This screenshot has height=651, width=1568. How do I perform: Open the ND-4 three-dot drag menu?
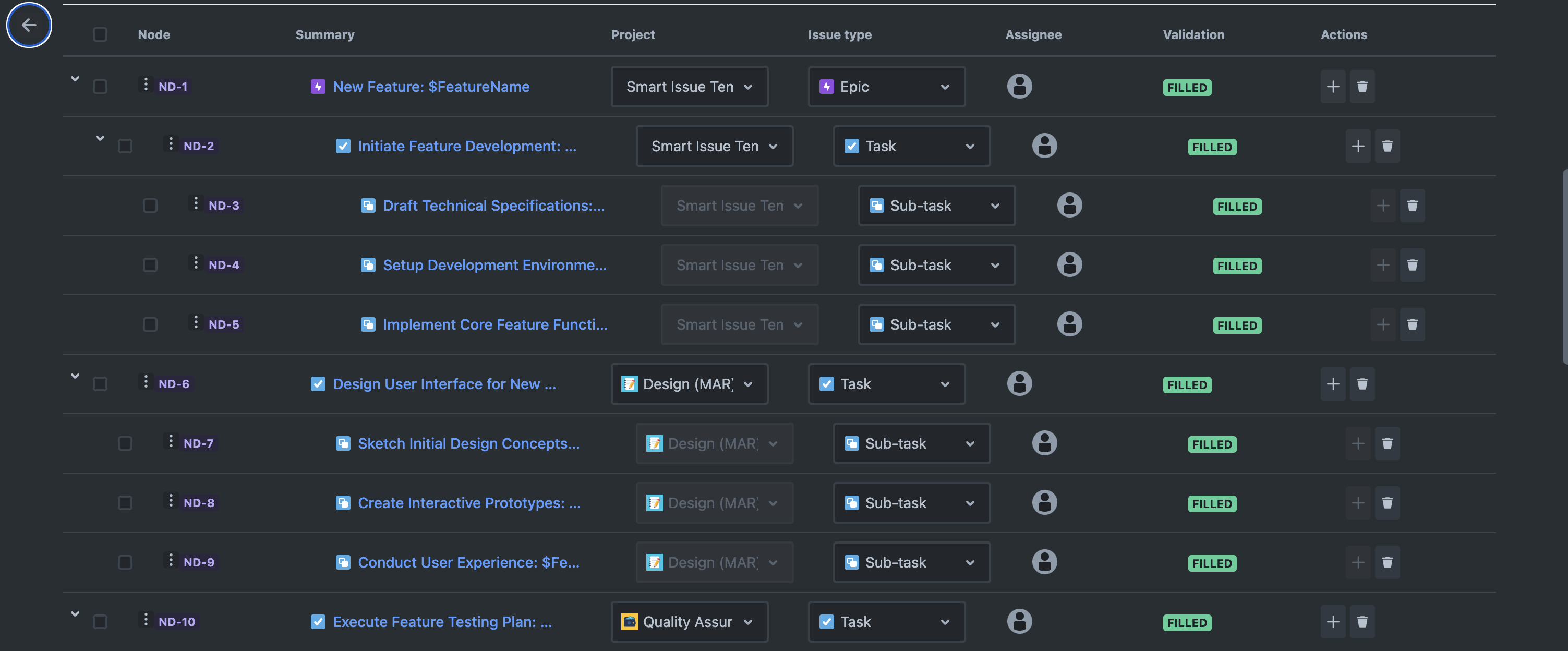[196, 263]
